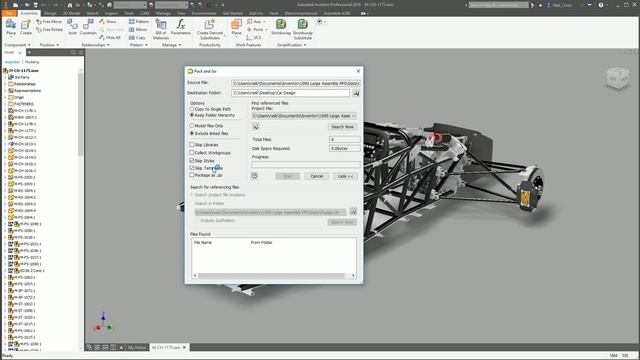The image size is (640, 360).
Task: Select the Free Move tool
Action: pos(49,22)
